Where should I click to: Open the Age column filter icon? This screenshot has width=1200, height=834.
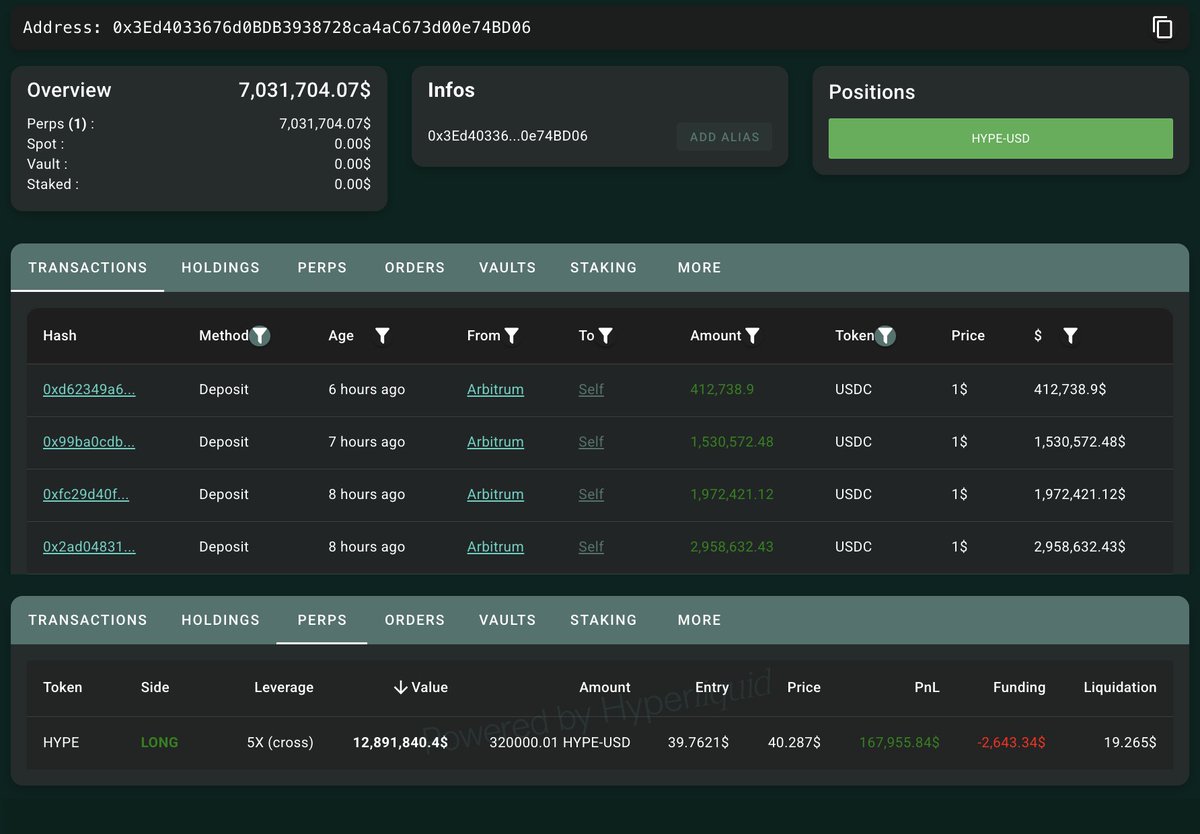tap(382, 336)
